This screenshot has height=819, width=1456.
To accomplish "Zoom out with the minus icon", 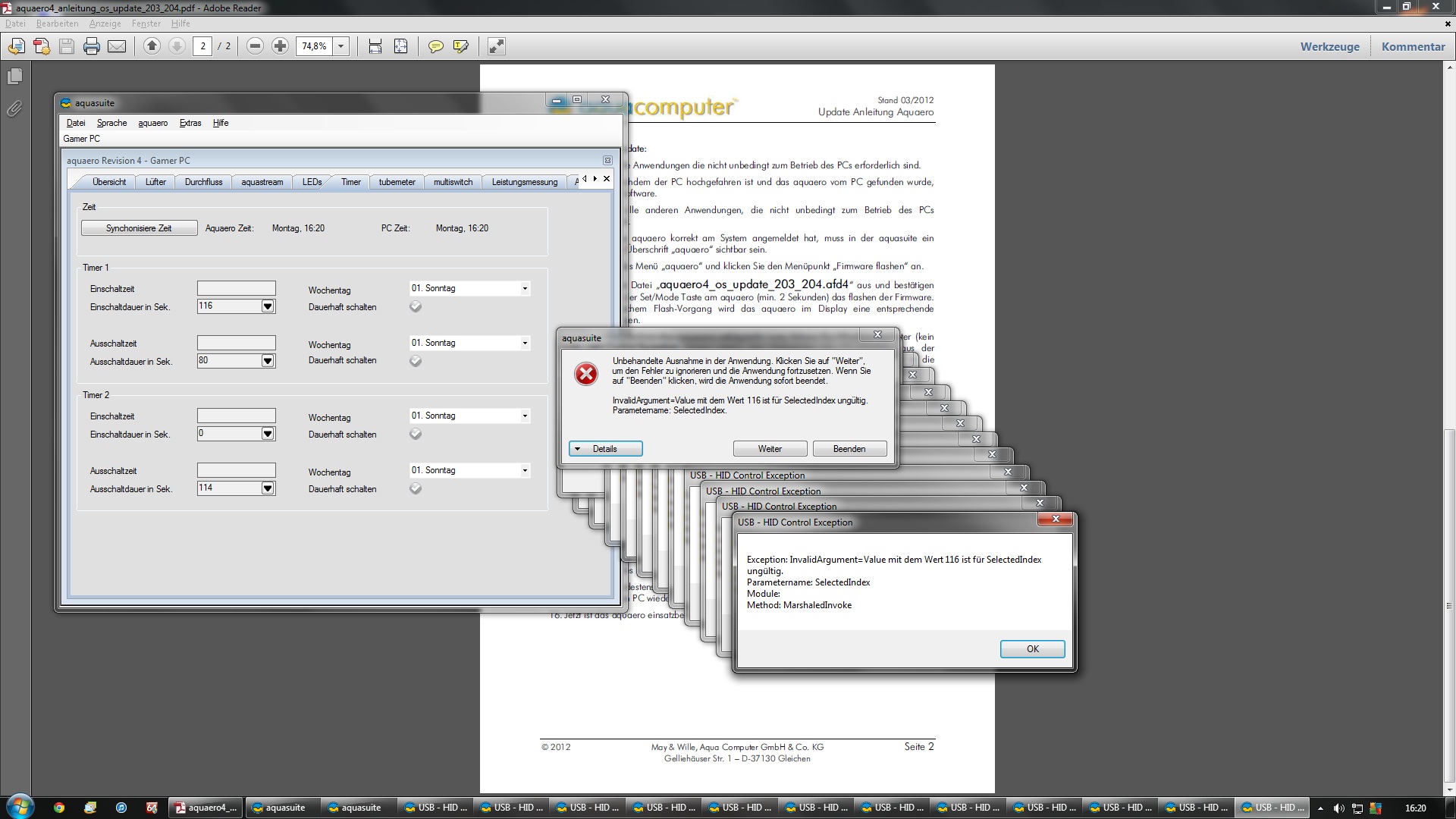I will pos(255,46).
